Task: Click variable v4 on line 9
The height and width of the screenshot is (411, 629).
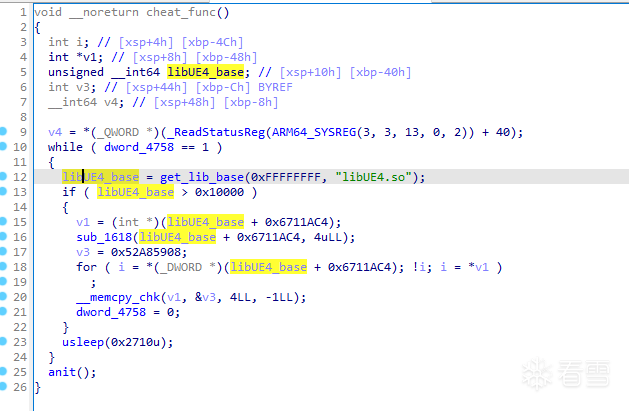Action: point(55,132)
